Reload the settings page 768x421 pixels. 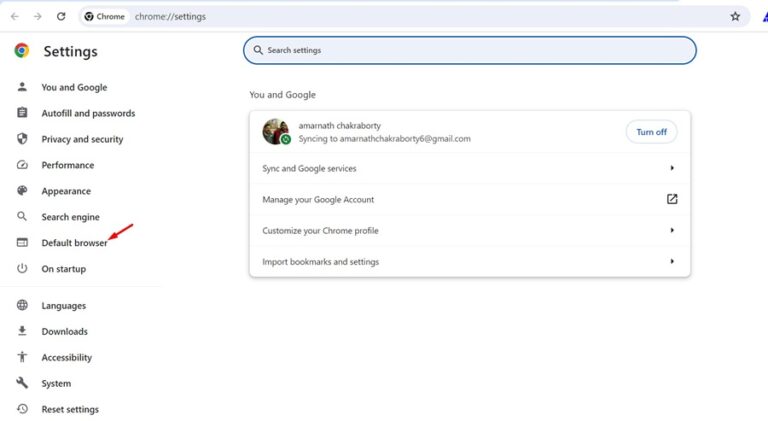(61, 16)
